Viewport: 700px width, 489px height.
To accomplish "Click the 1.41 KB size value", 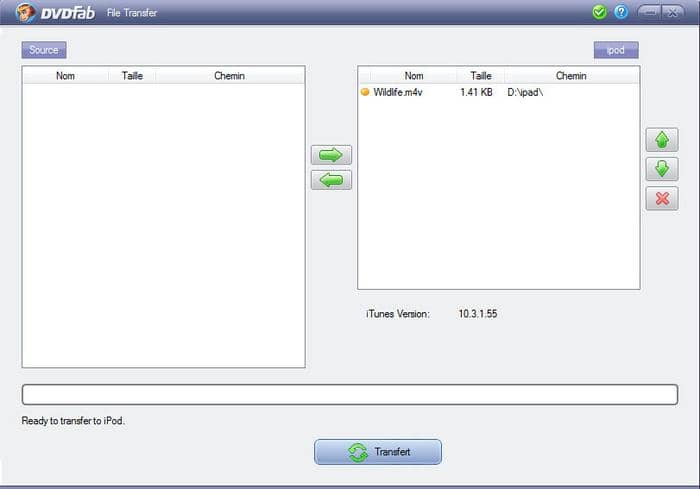I will (476, 92).
